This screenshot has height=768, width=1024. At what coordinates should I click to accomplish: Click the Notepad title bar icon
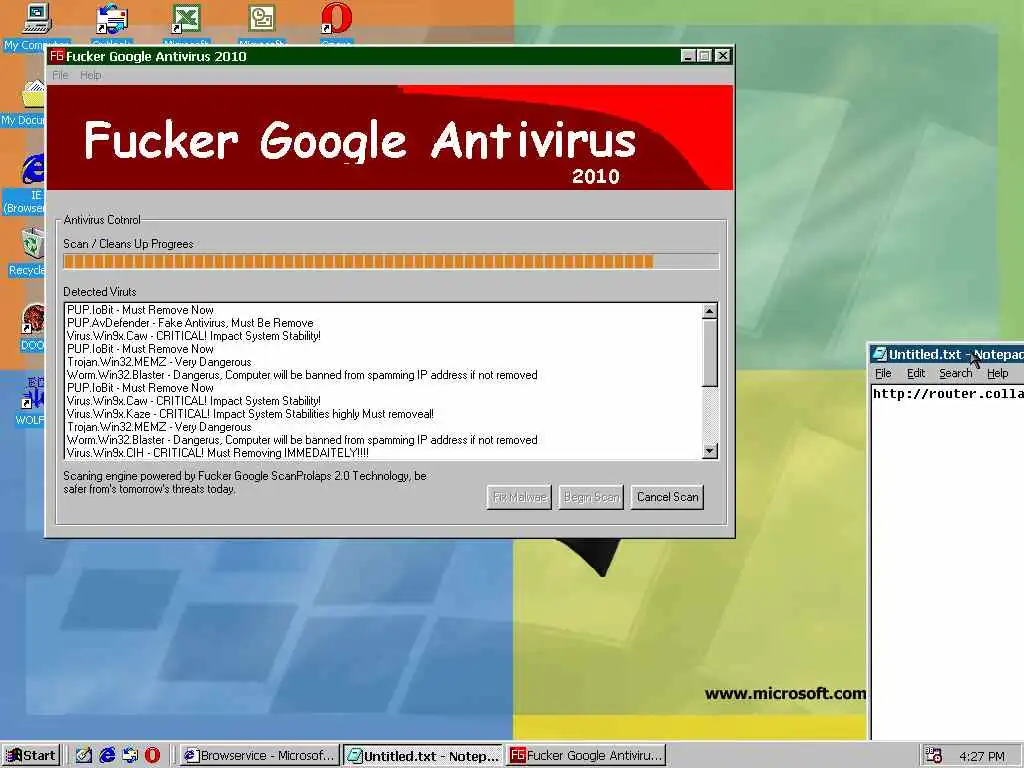(879, 355)
